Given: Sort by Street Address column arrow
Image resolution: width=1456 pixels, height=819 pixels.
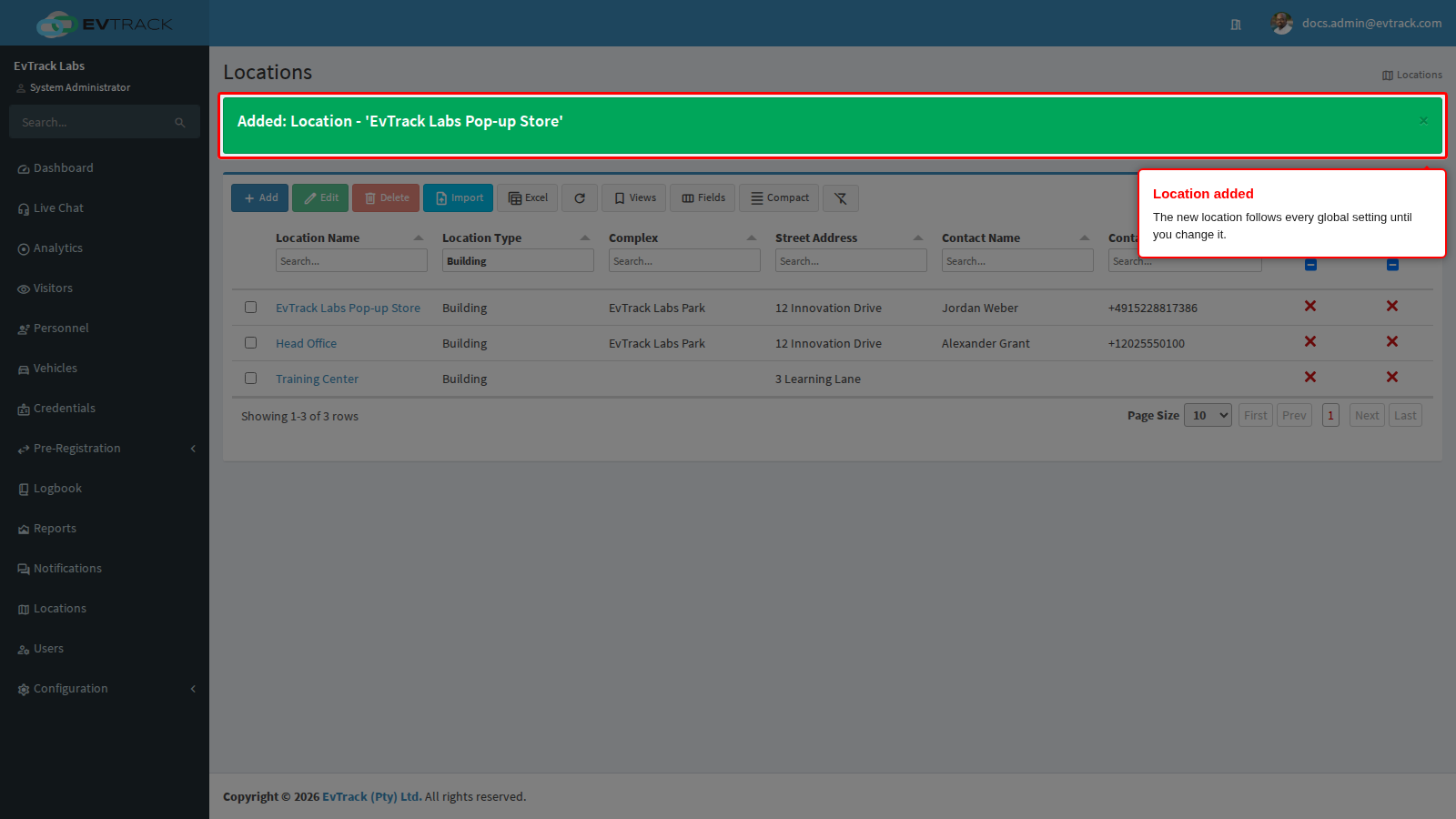Looking at the screenshot, I should tap(918, 238).
